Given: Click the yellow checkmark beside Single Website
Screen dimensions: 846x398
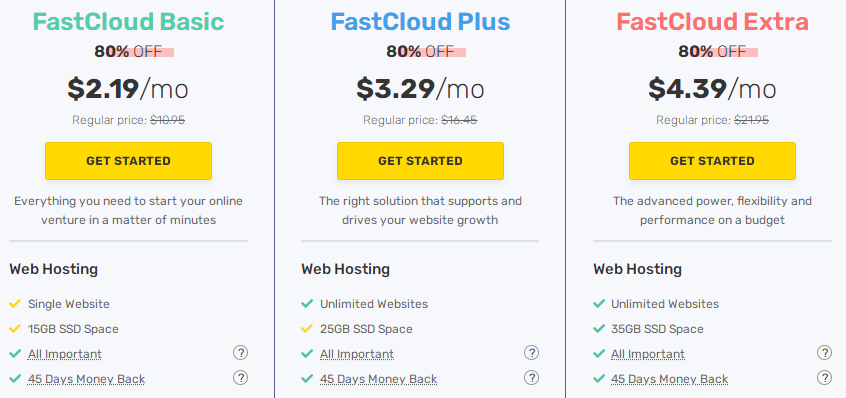Looking at the screenshot, I should click(15, 304).
